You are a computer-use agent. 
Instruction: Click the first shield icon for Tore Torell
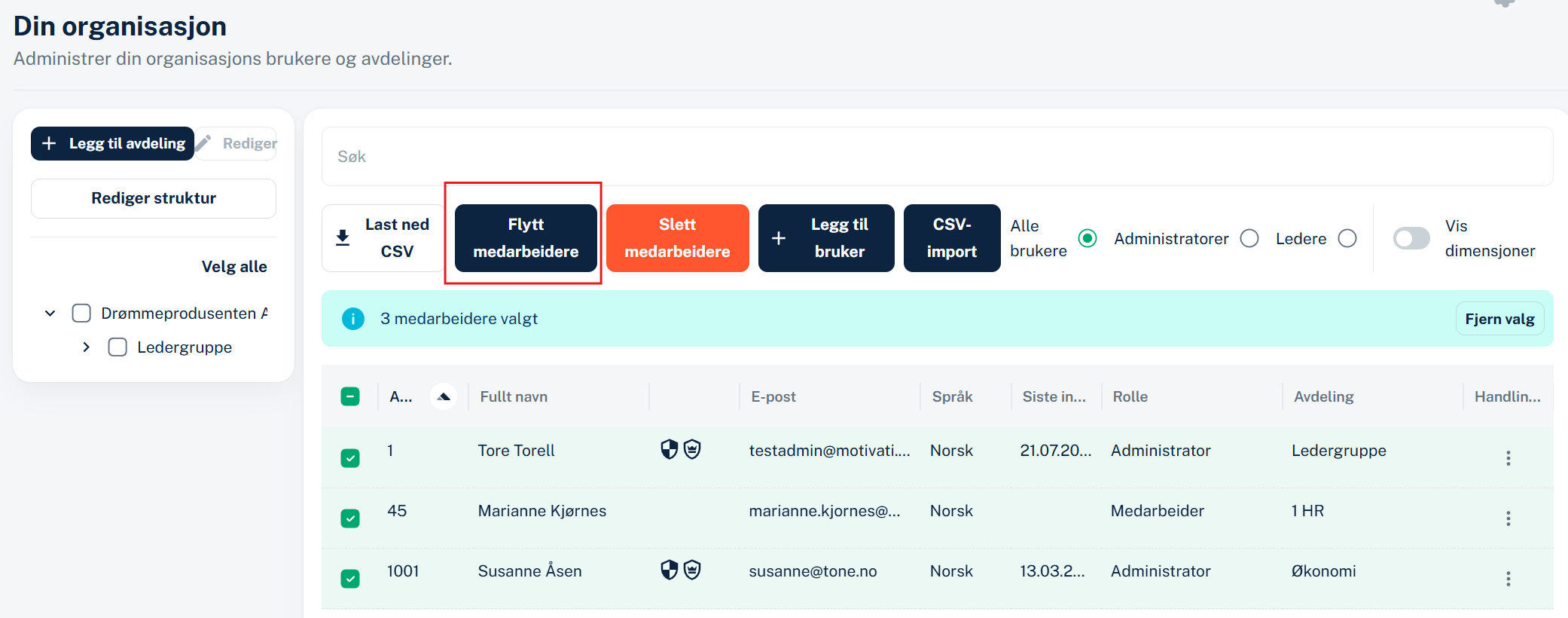(x=670, y=449)
